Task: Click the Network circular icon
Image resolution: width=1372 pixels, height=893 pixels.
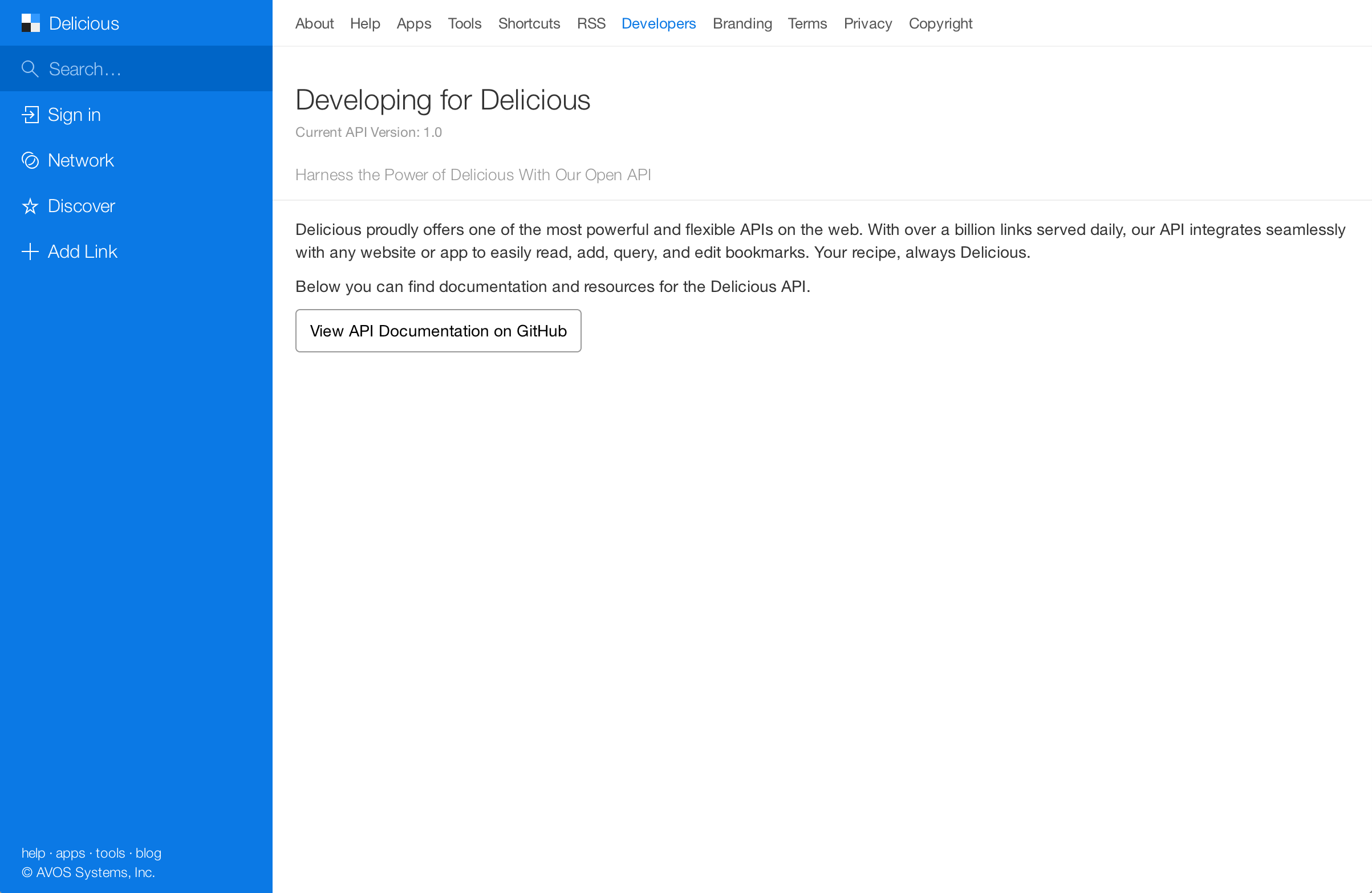Action: tap(30, 160)
